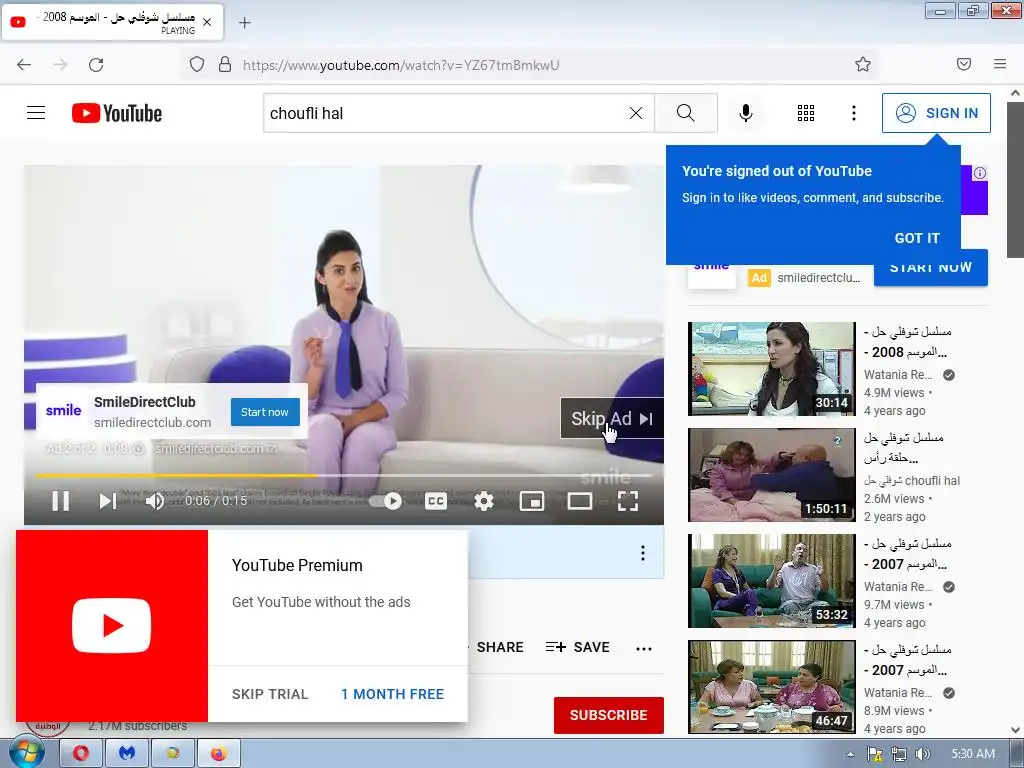
Task: Open the ad info icon in the sidebar
Action: pyautogui.click(x=980, y=173)
